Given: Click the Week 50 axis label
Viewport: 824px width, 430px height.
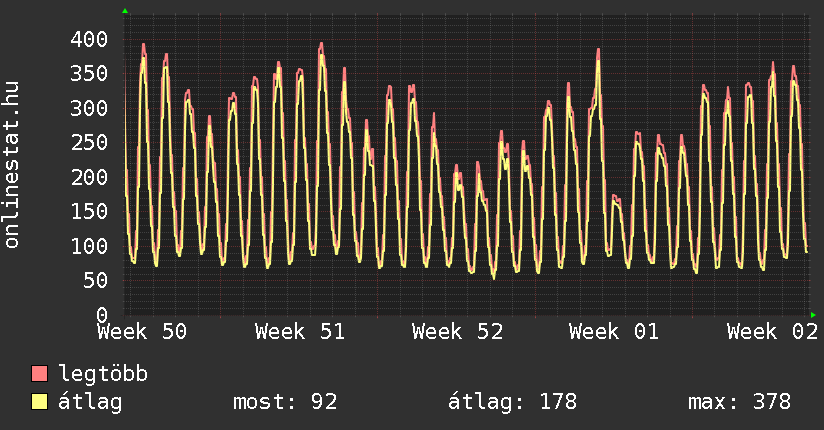Looking at the screenshot, I should click(x=142, y=332).
